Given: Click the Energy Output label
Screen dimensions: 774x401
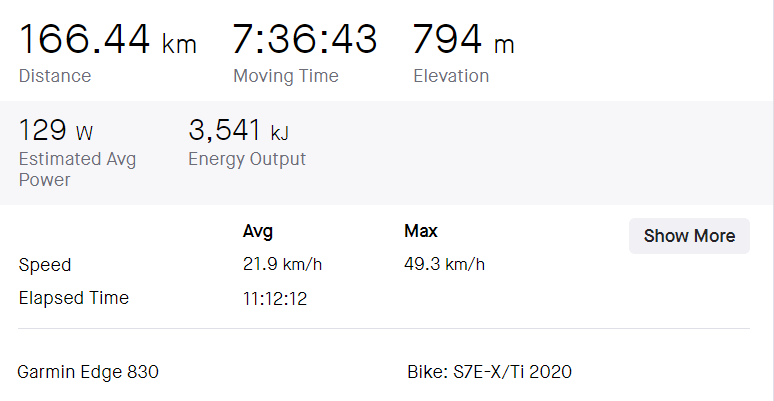Looking at the screenshot, I should click(247, 160).
